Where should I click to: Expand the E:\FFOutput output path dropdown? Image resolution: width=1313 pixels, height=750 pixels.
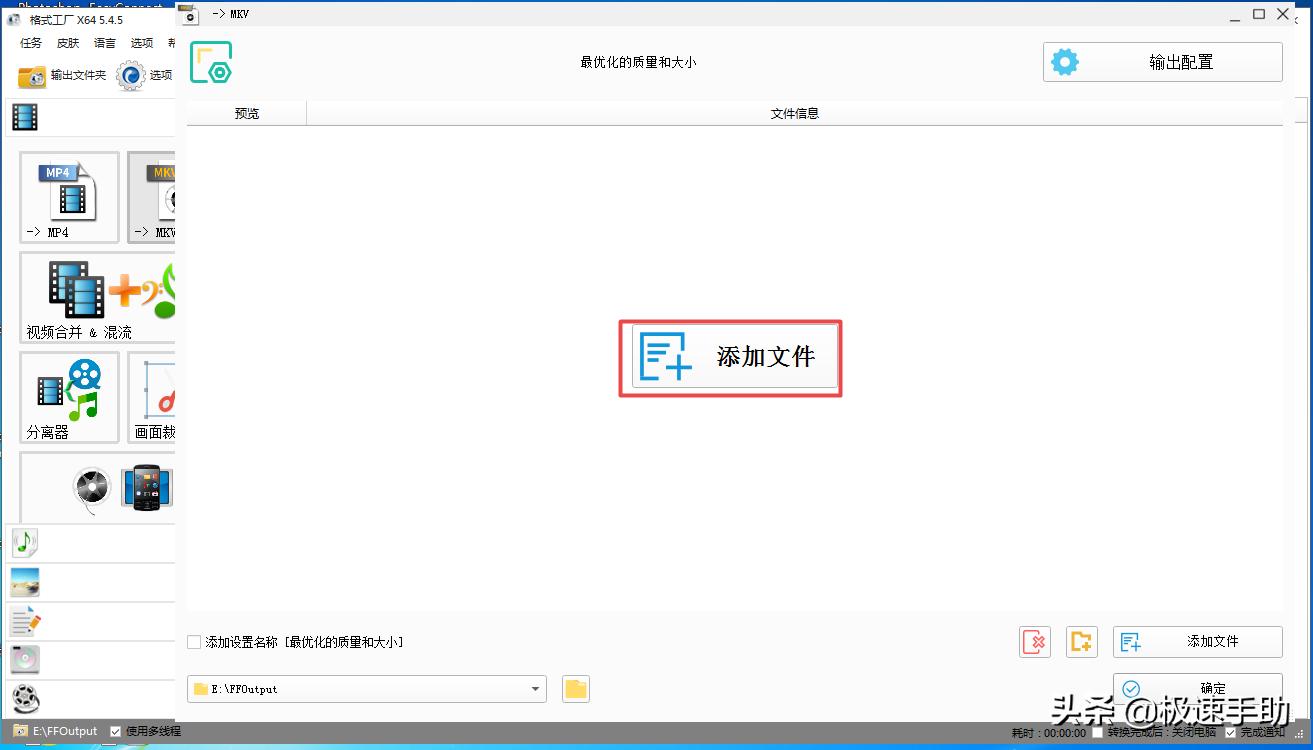[535, 688]
